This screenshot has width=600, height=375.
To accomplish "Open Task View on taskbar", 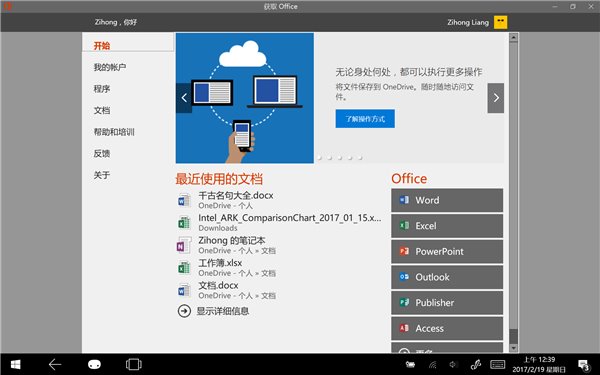I will pos(134,364).
